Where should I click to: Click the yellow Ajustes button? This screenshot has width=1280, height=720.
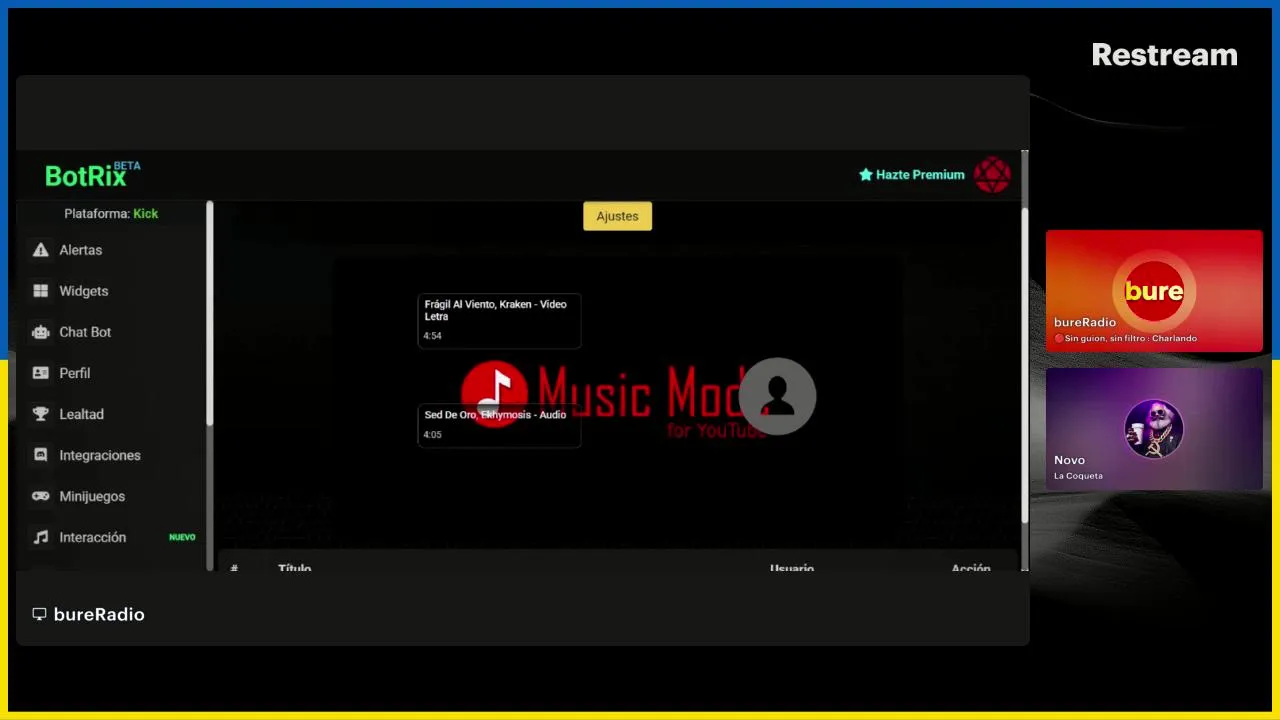[617, 216]
